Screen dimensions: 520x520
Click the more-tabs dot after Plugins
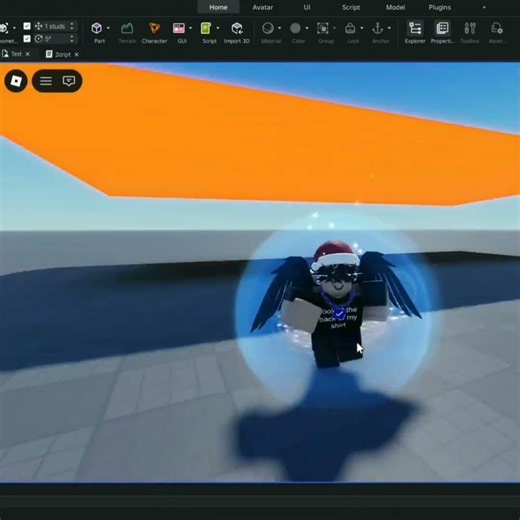pyautogui.click(x=484, y=7)
